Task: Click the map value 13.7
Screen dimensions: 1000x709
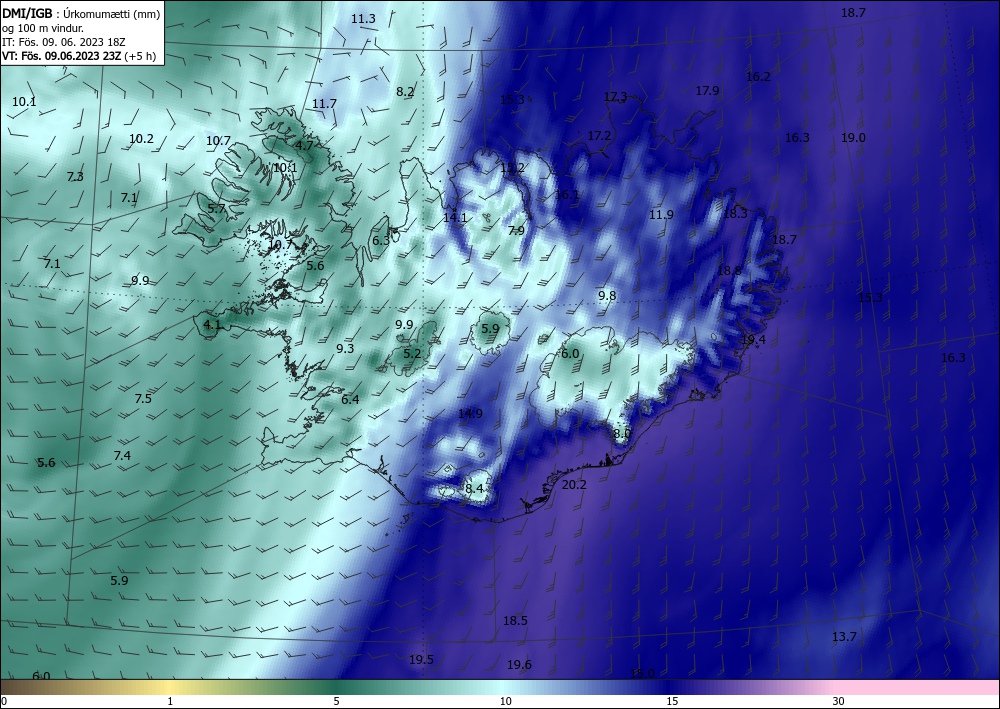Action: [844, 636]
